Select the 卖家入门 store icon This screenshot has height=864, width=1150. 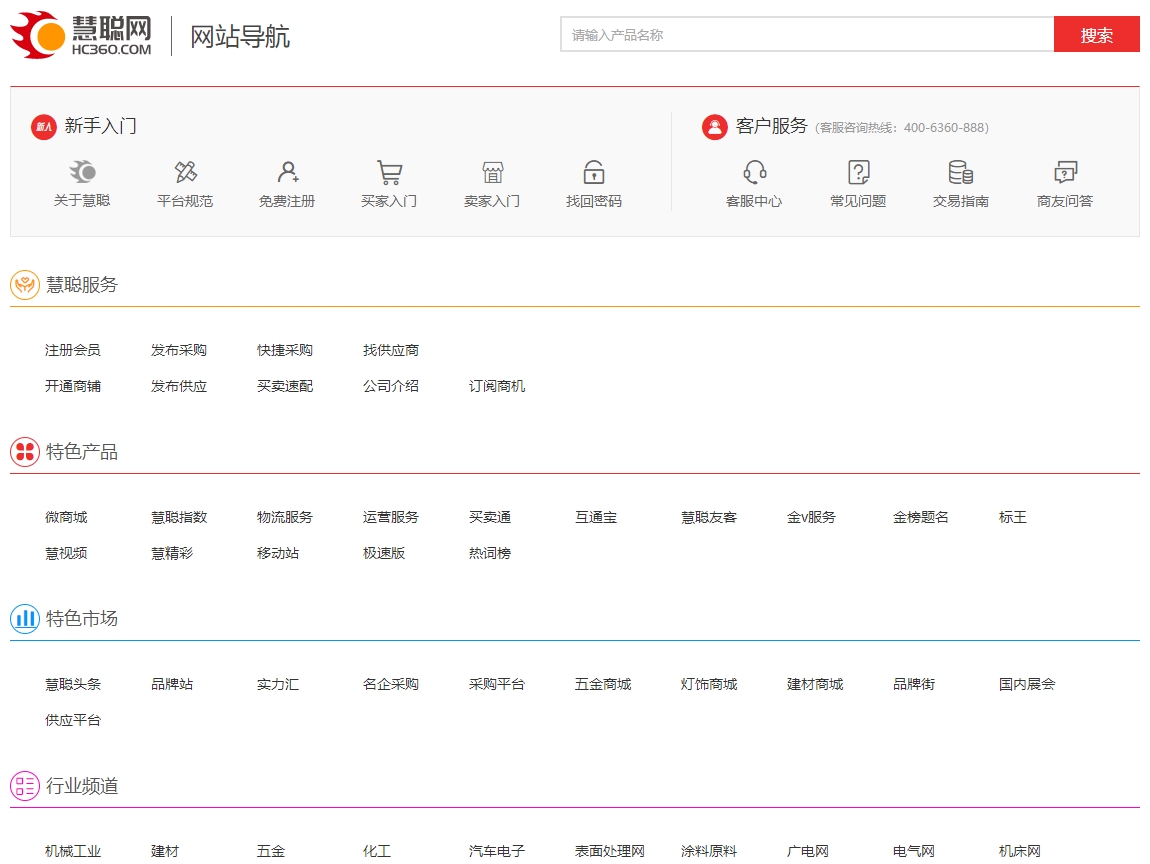click(x=492, y=172)
